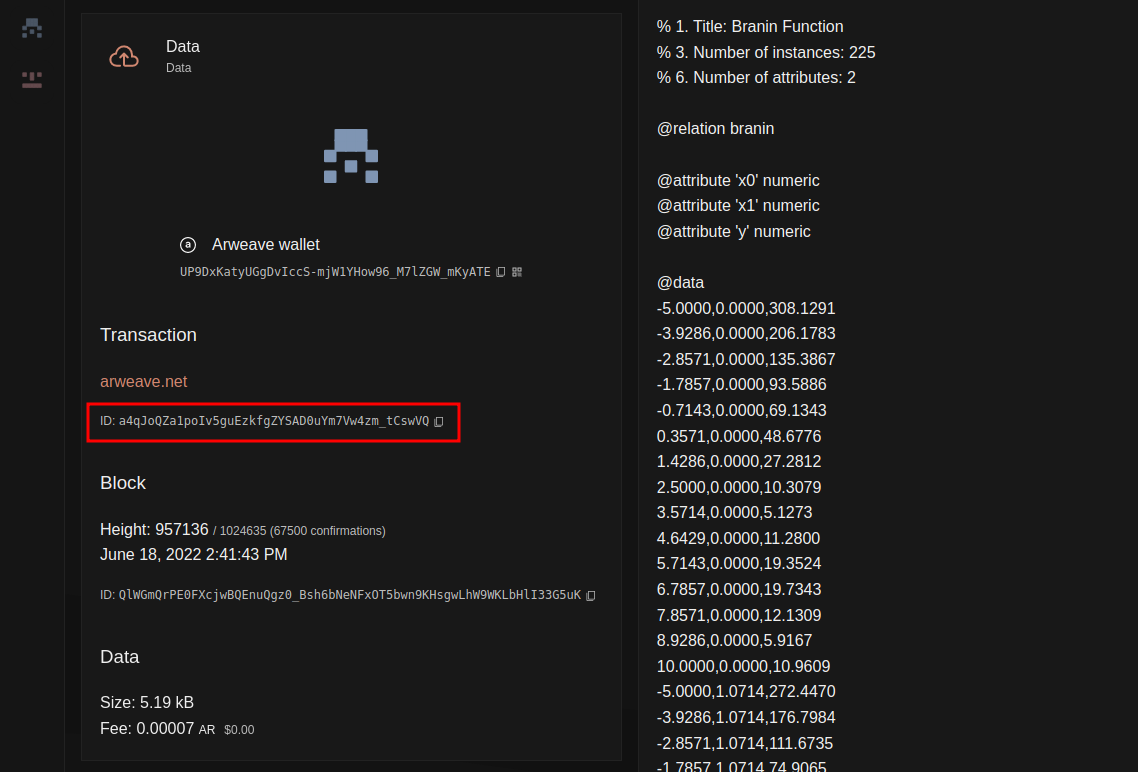The height and width of the screenshot is (772, 1138).
Task: Click the 'Arweave wallet' label
Action: pos(266,245)
